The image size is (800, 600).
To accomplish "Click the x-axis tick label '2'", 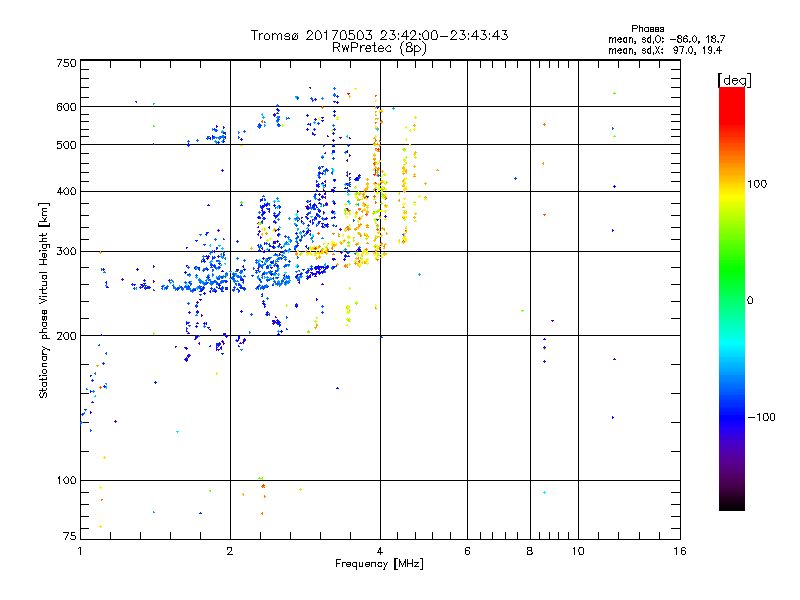I will pyautogui.click(x=230, y=551).
